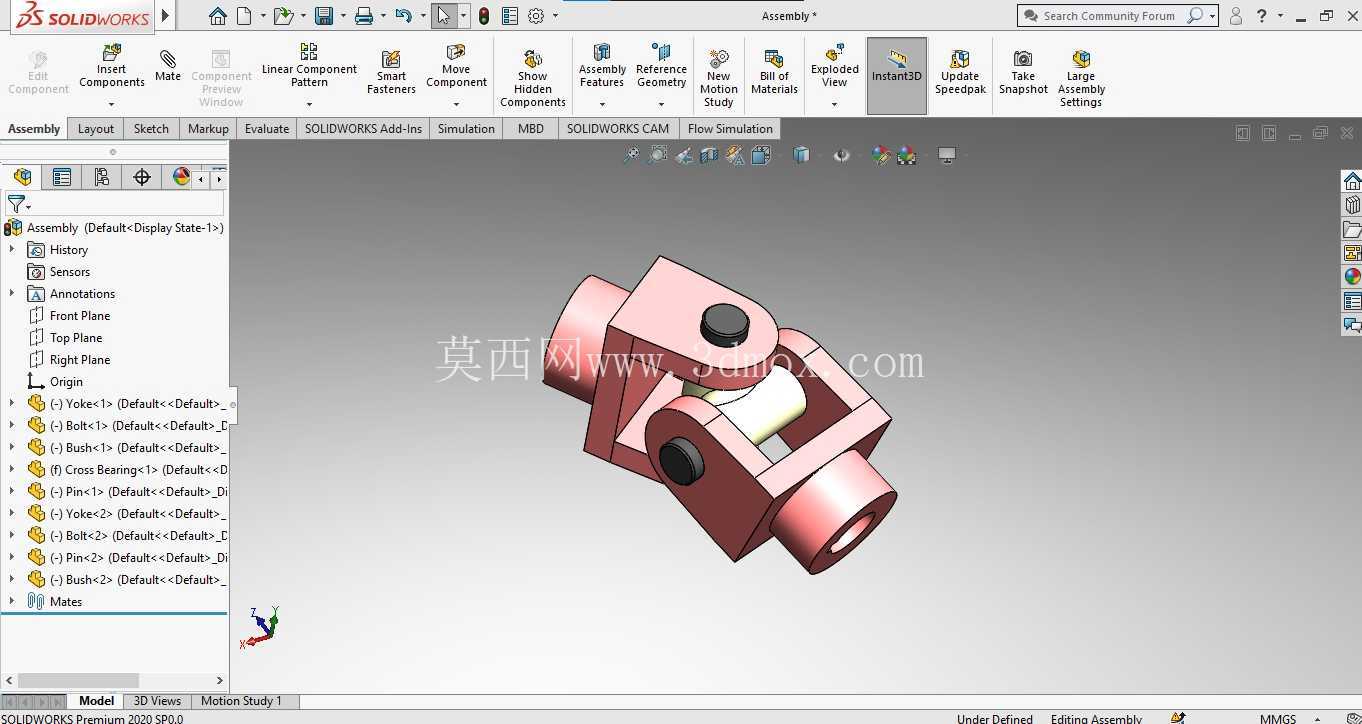The width and height of the screenshot is (1362, 724).
Task: Open the DimXpertManager crosshair tab
Action: pos(141,177)
